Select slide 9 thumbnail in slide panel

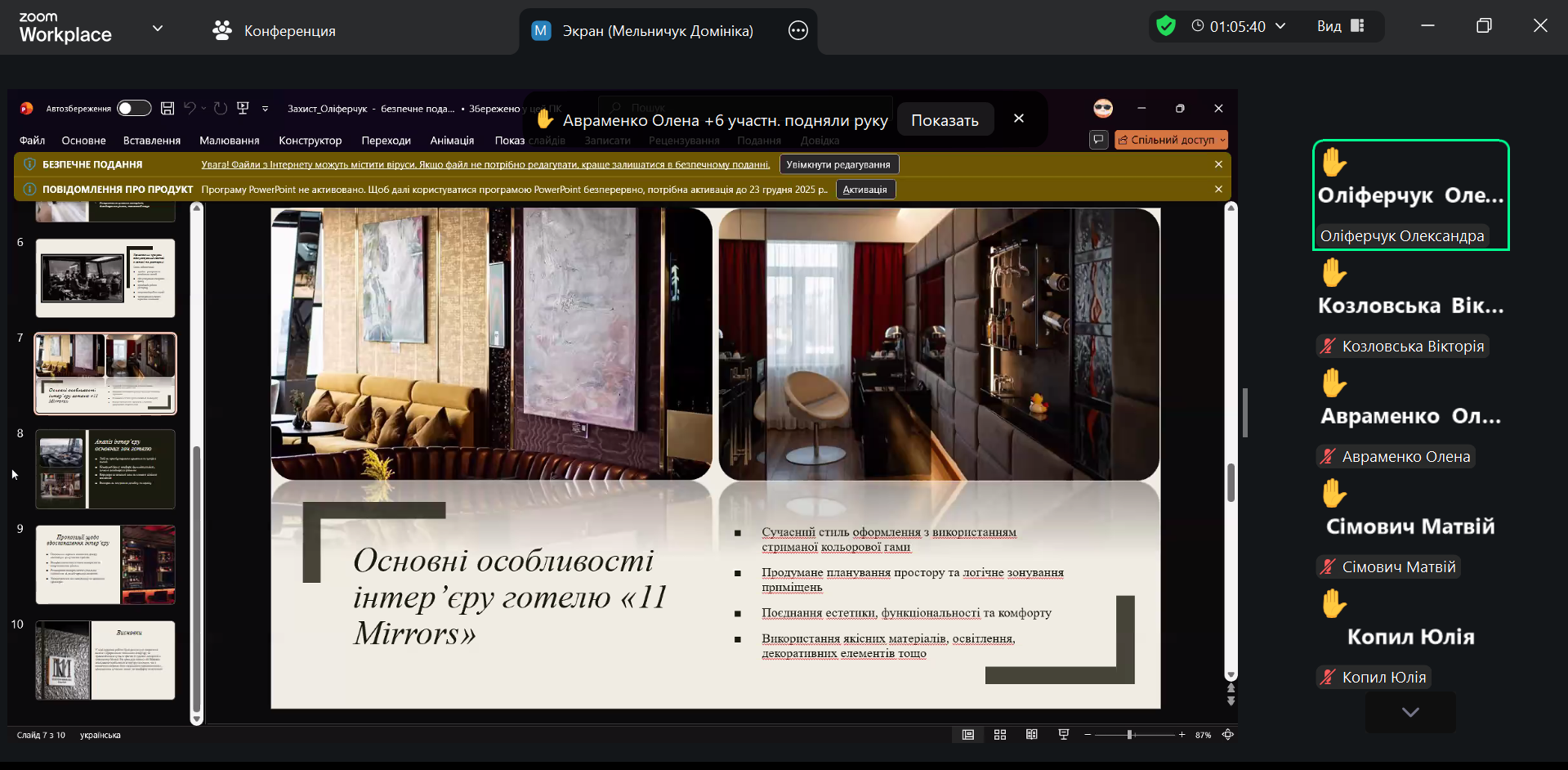(x=105, y=565)
